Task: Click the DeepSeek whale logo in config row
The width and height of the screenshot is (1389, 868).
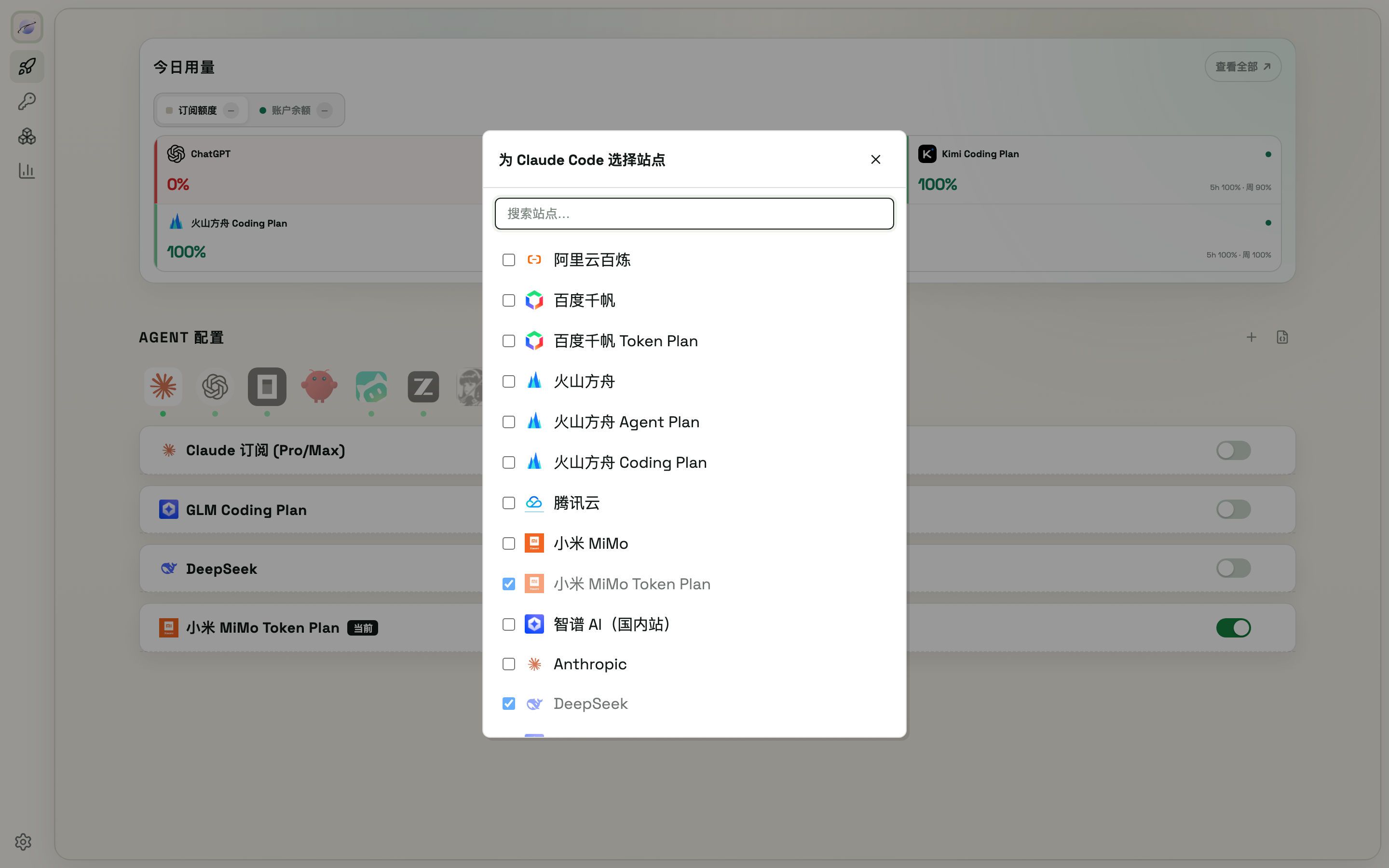Action: (169, 569)
